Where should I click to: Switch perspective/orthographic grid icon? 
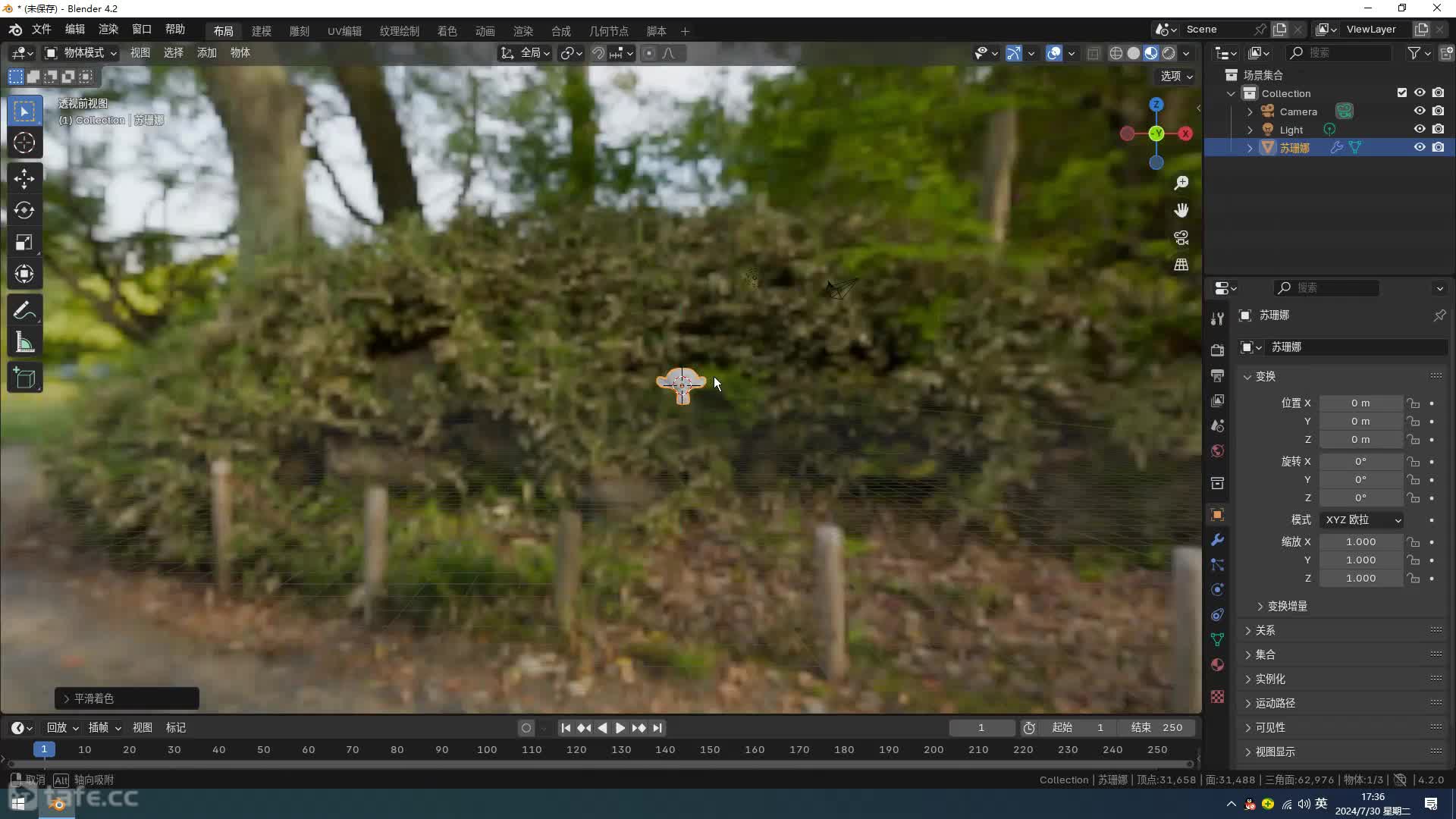(x=1181, y=265)
